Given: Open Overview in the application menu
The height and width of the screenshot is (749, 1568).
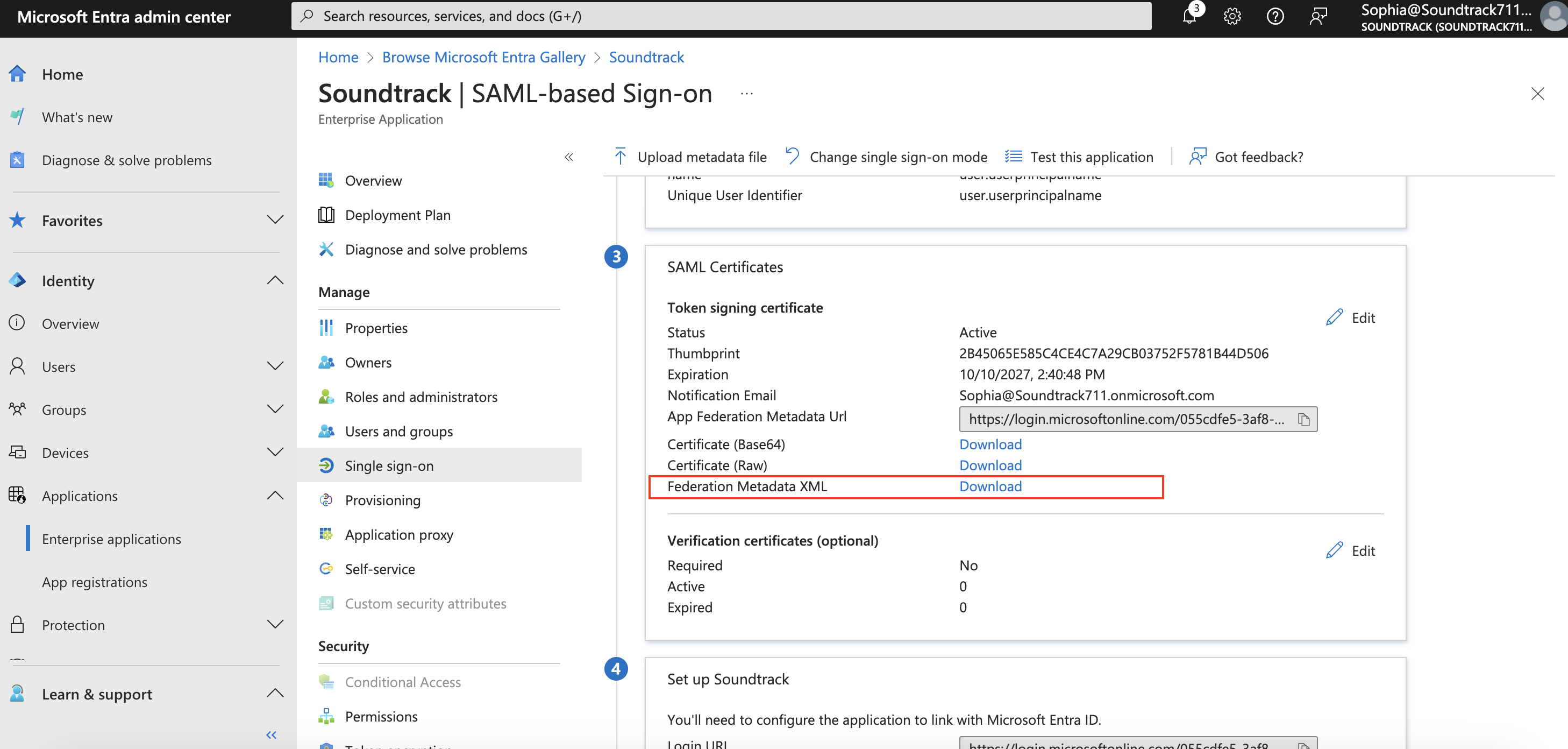Looking at the screenshot, I should tap(373, 180).
